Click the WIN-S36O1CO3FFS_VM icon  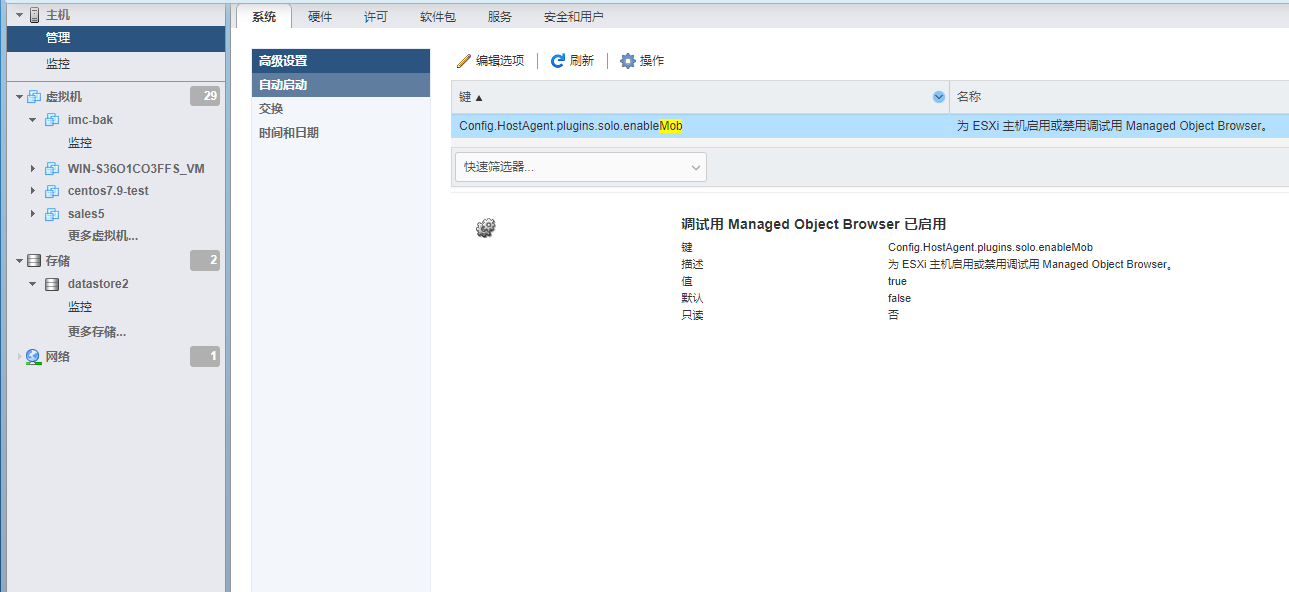[52, 168]
